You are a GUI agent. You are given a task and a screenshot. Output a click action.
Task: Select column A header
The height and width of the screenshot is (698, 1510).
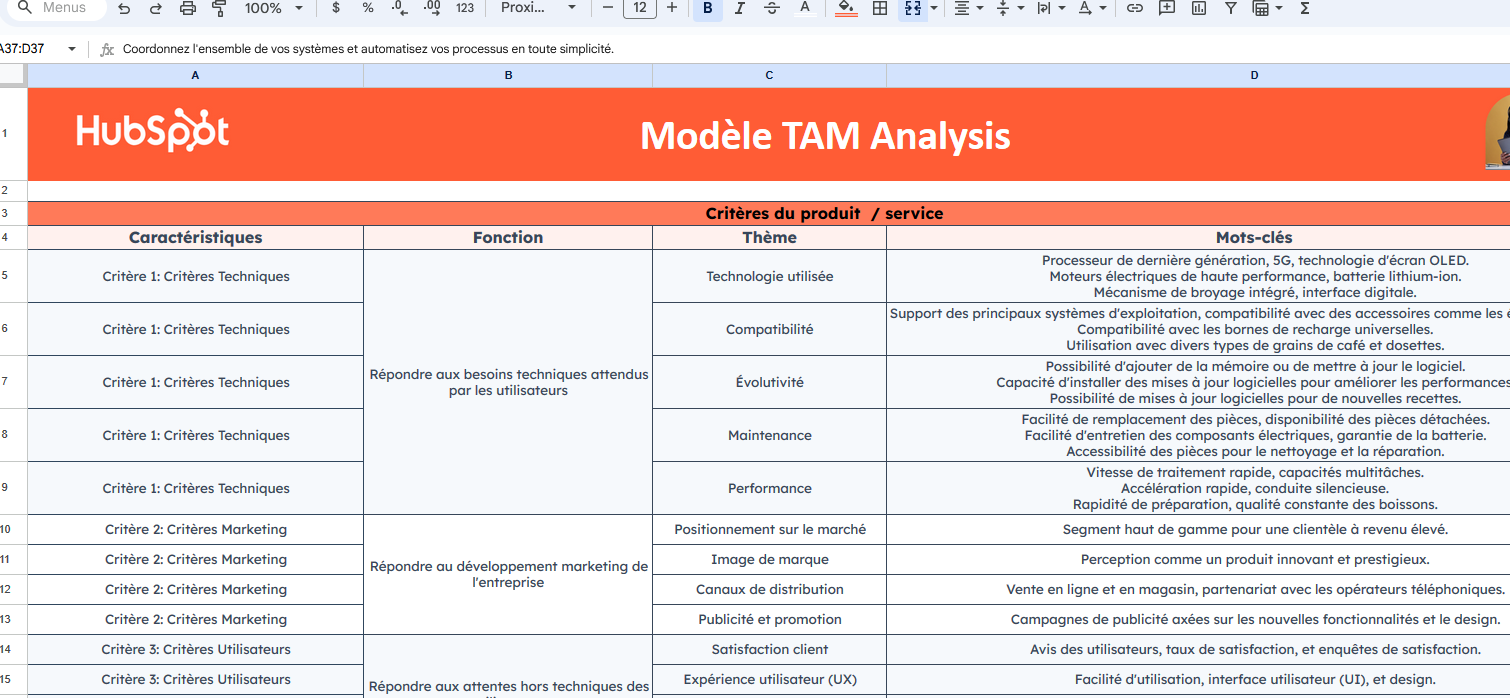[195, 76]
